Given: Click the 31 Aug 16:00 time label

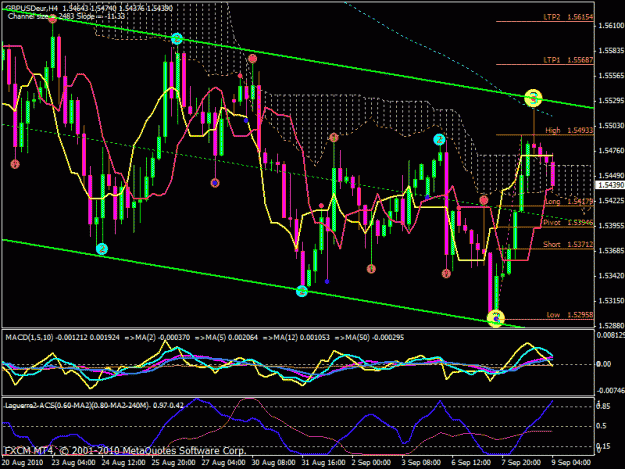Looking at the screenshot, I should coord(323,463).
